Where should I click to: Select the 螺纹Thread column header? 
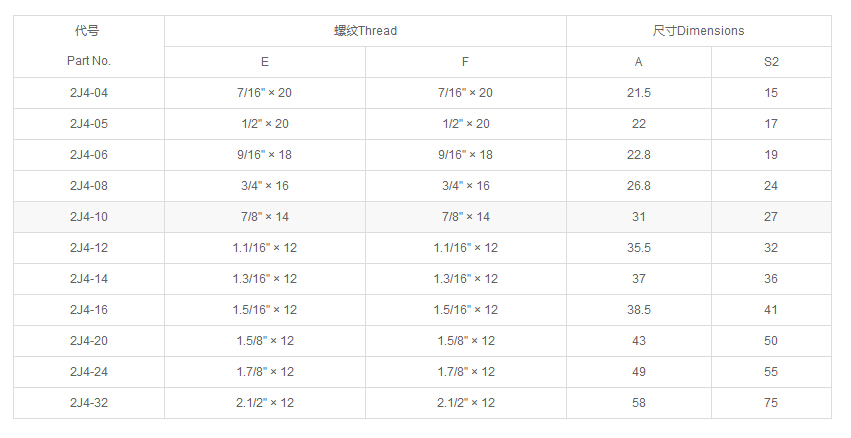(x=365, y=31)
